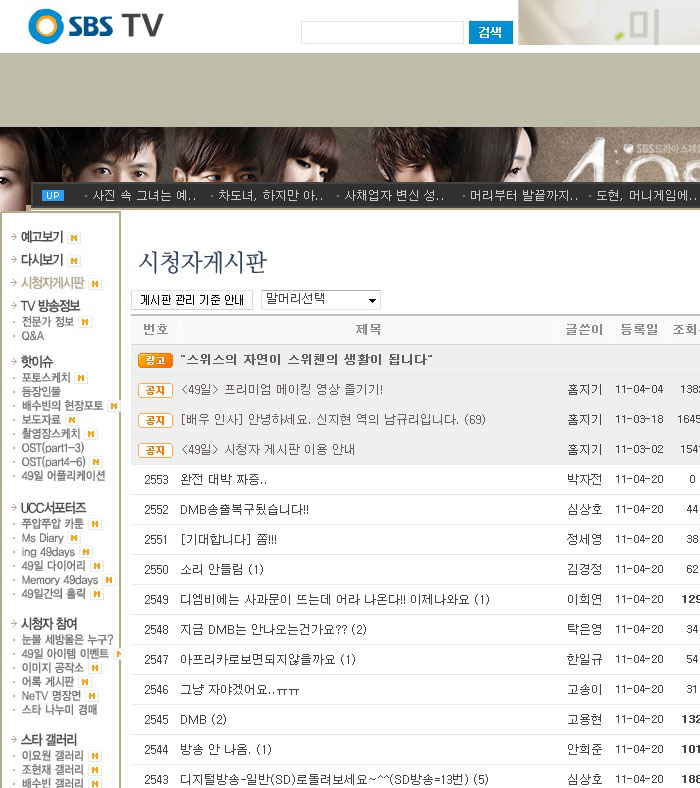The height and width of the screenshot is (788, 700).
Task: Open 핫이슈 sidebar section
Action: point(37,361)
